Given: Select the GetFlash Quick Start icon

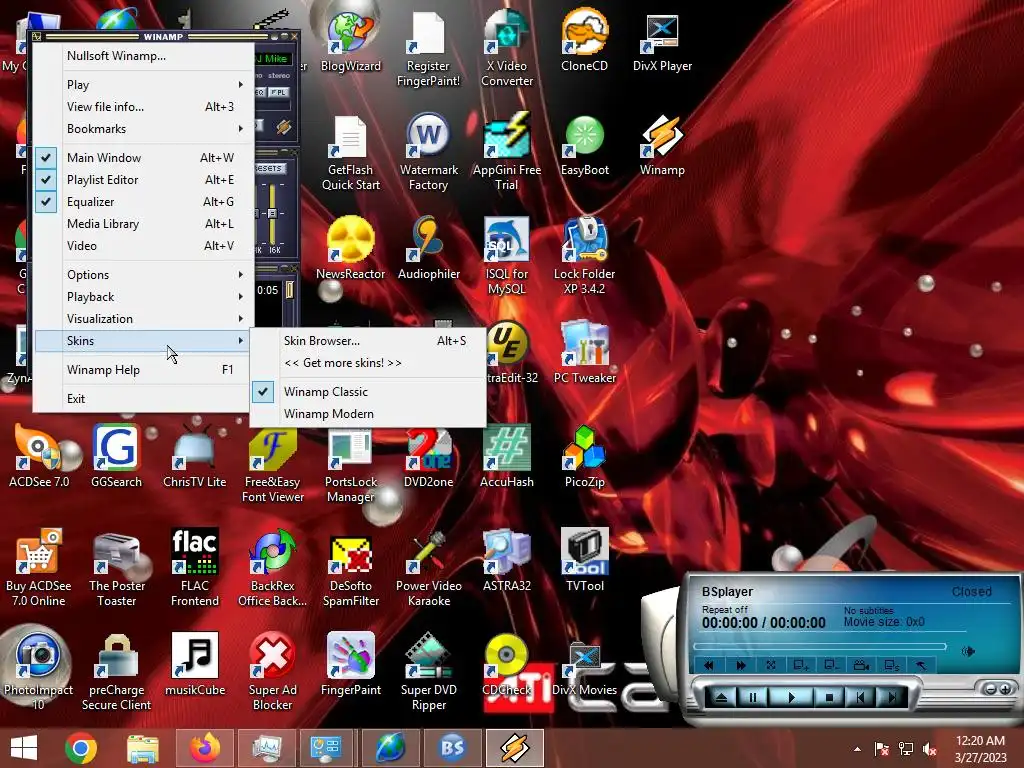Looking at the screenshot, I should pos(351,152).
